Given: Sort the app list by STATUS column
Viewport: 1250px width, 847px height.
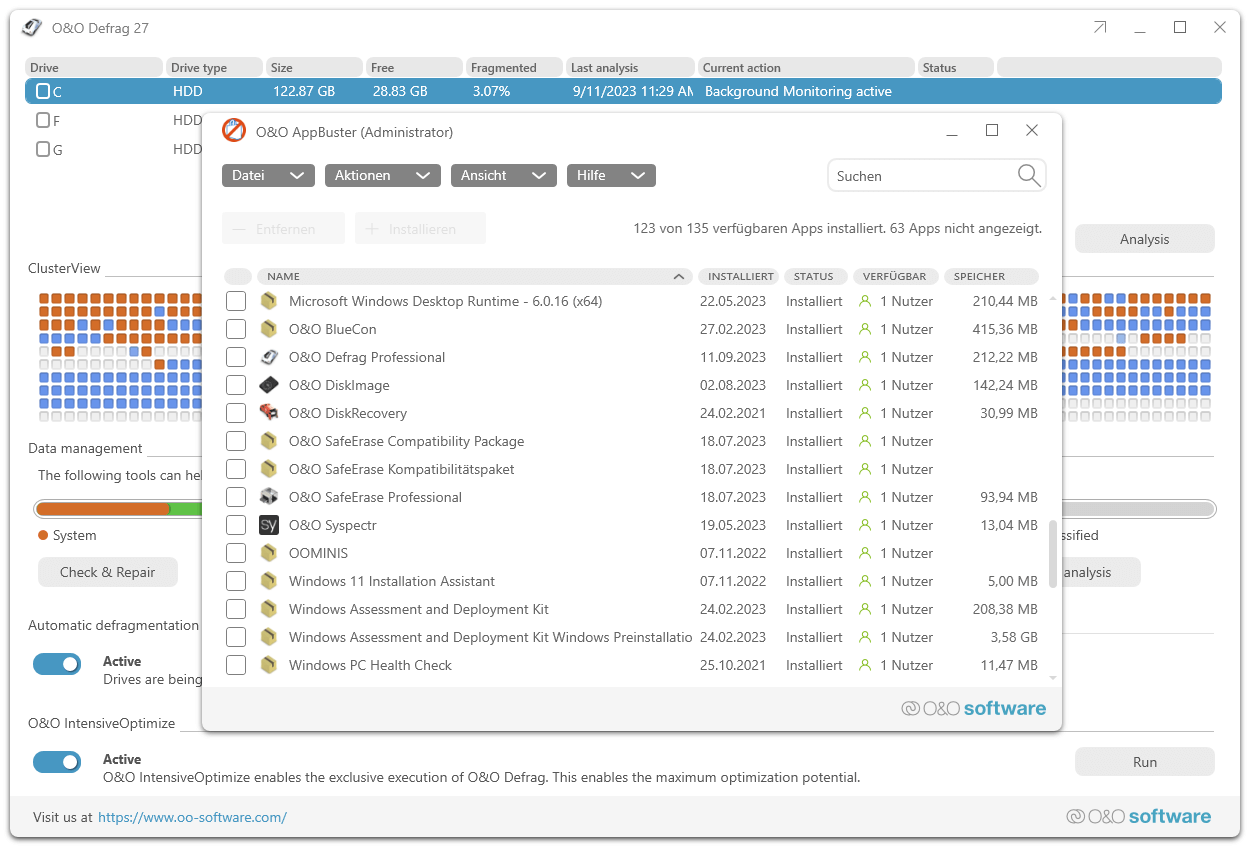Looking at the screenshot, I should (x=815, y=276).
